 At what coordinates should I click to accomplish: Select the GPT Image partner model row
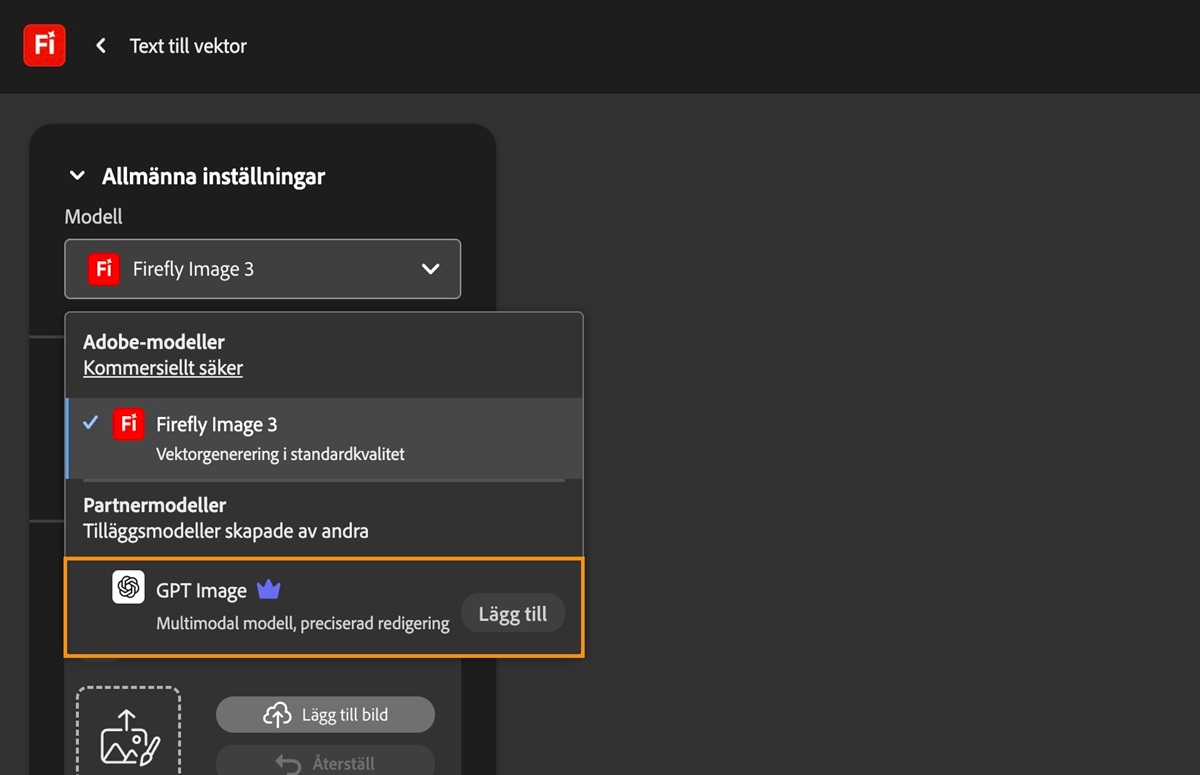point(300,604)
